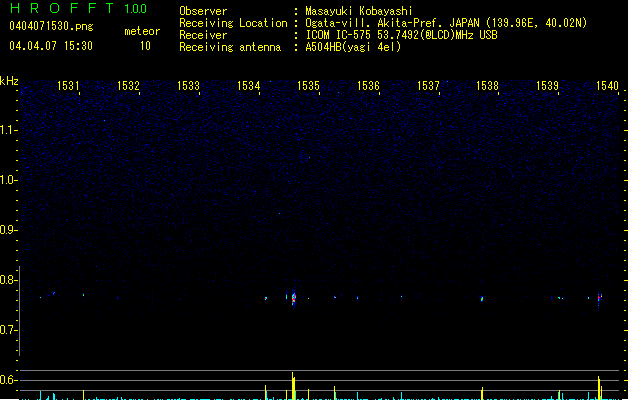This screenshot has width=629, height=400.
Task: Click the Observer label text
Action: coord(203,11)
